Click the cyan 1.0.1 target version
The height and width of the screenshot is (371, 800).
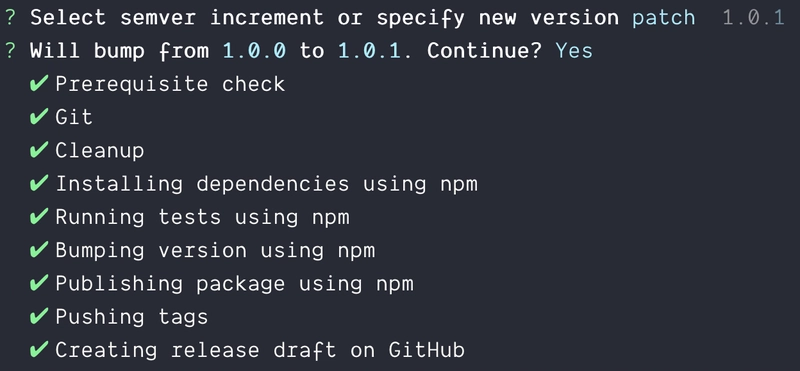click(x=370, y=51)
